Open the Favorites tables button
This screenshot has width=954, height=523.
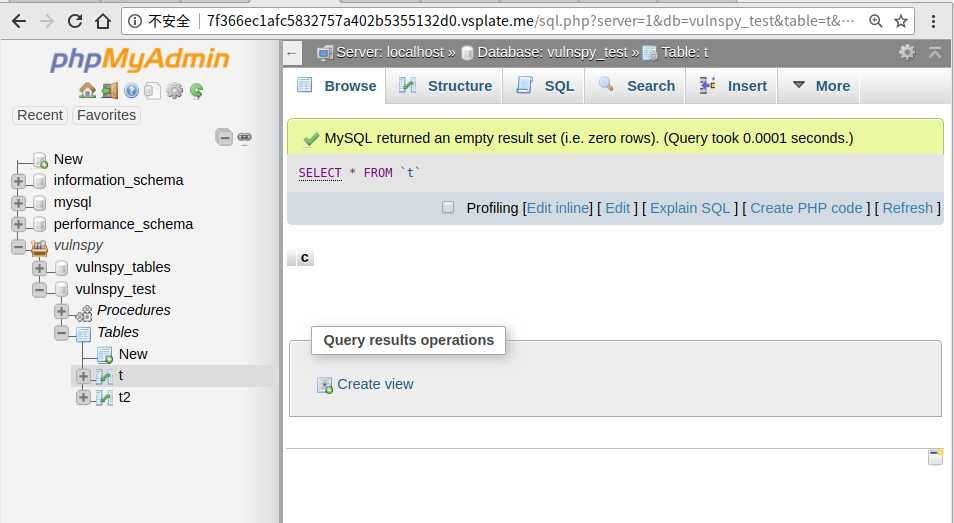click(106, 115)
